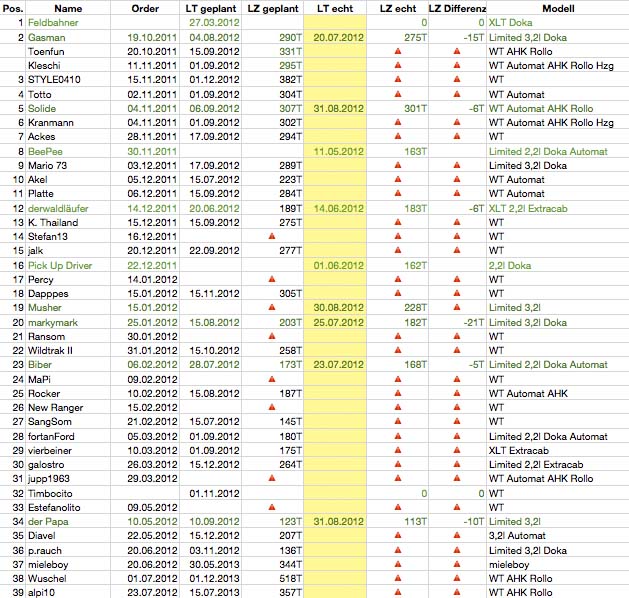Select the LT geplant column header
This screenshot has height=598, width=629.
(x=211, y=8)
